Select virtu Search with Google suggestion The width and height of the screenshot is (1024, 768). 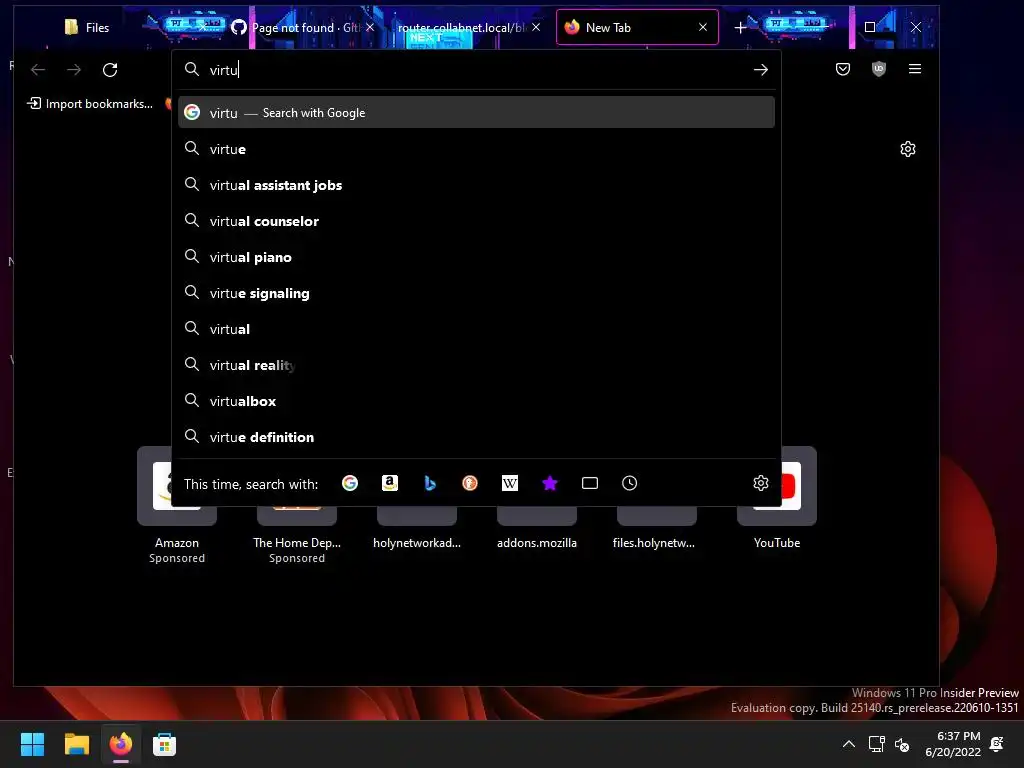pos(476,112)
